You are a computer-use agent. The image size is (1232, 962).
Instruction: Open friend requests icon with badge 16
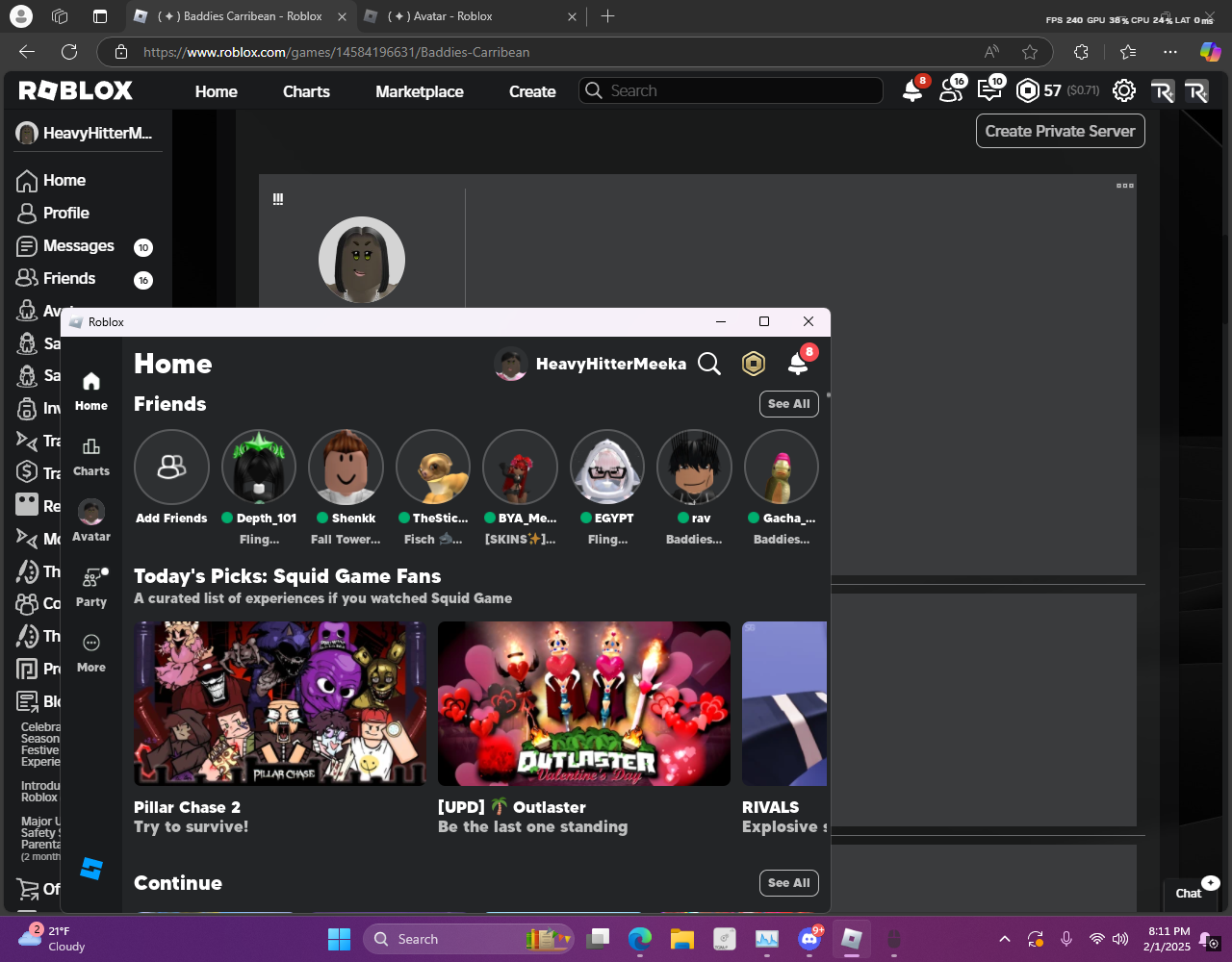pos(951,90)
